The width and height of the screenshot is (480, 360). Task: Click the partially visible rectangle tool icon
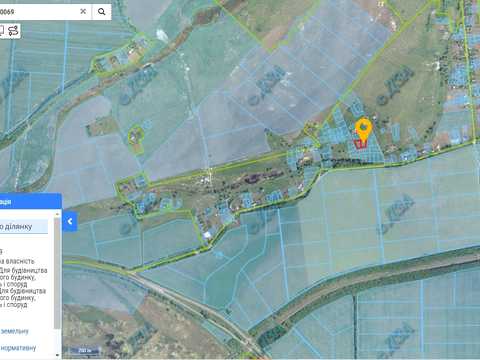[x=2, y=31]
